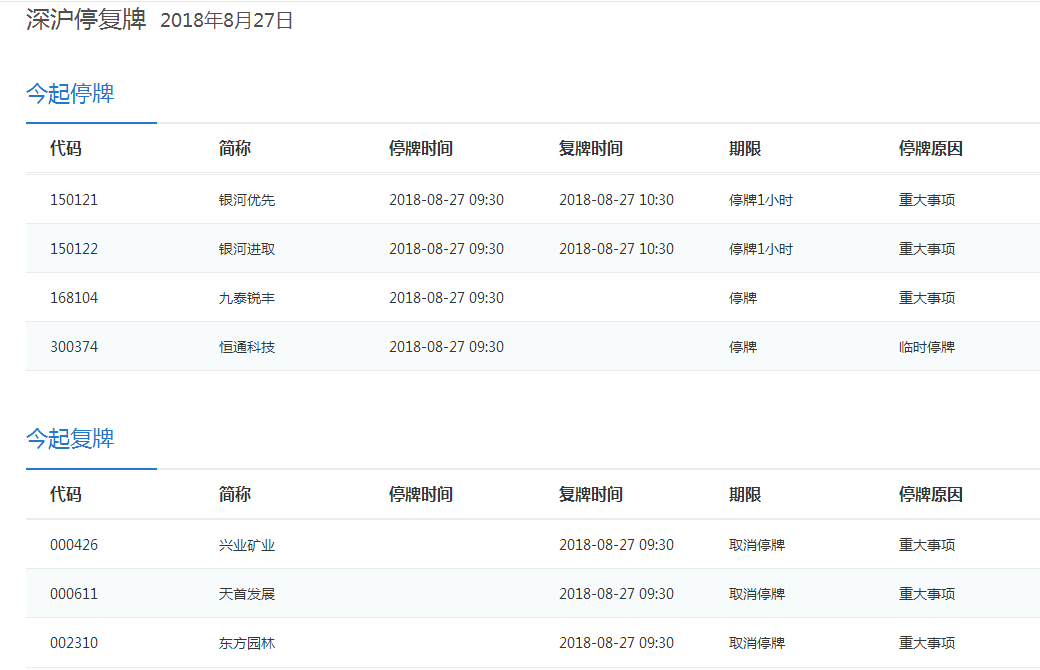
Task: Click 停牌时间 header in 今起复牌 table
Action: pos(421,494)
